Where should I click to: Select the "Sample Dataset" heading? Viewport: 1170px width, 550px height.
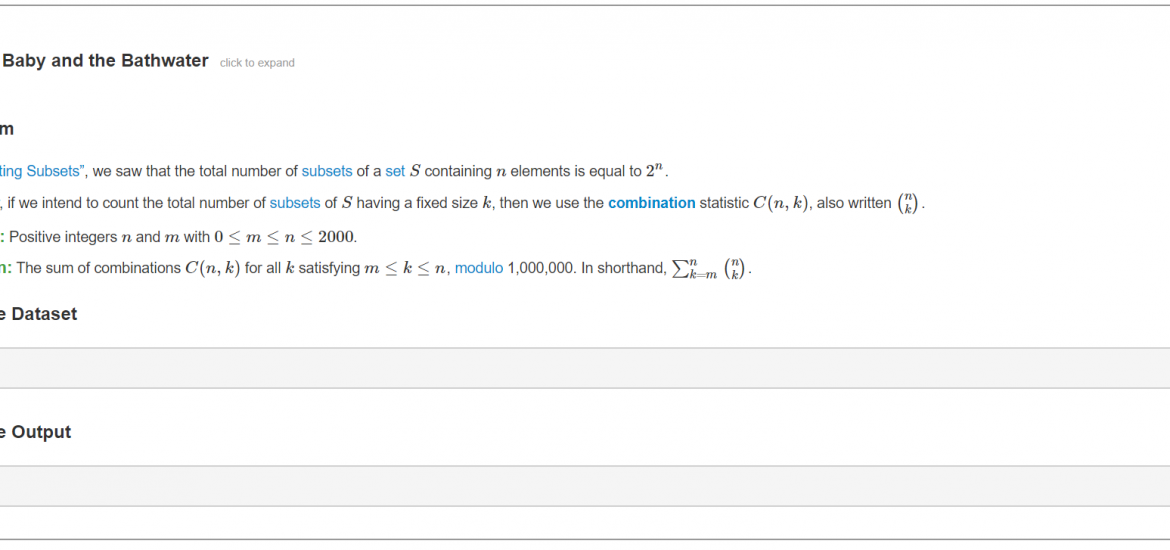click(x=38, y=314)
